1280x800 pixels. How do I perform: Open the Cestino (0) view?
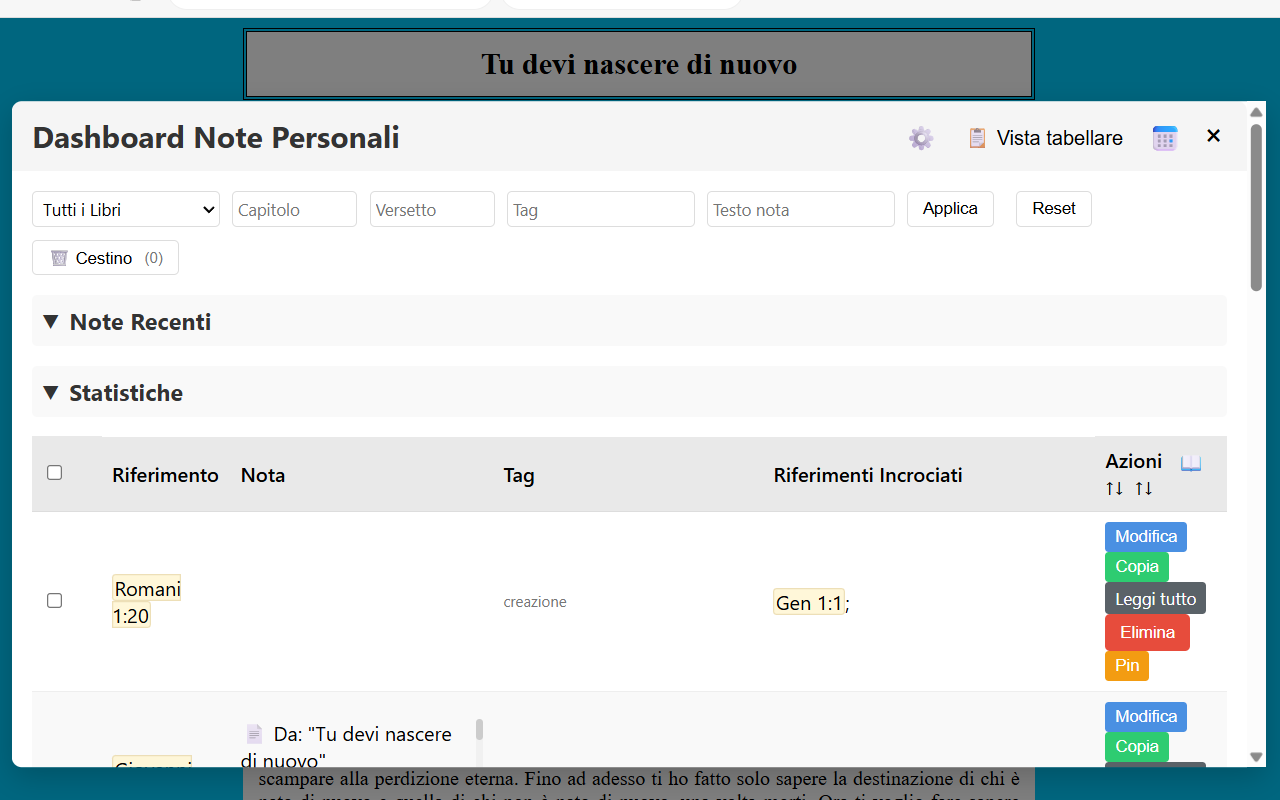pos(105,257)
